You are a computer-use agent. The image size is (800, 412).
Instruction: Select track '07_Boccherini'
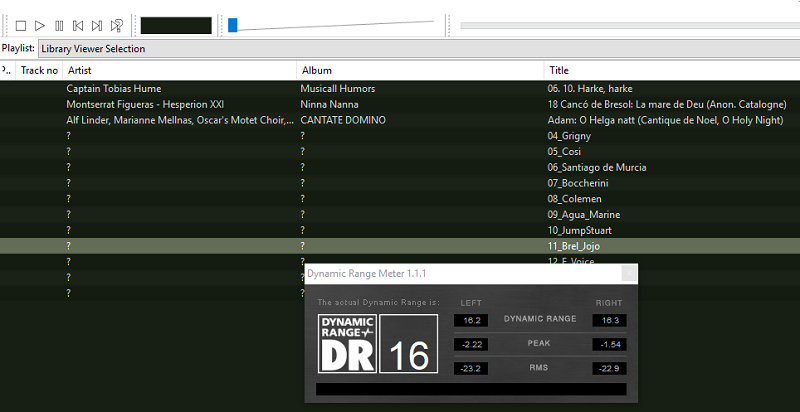coord(578,183)
